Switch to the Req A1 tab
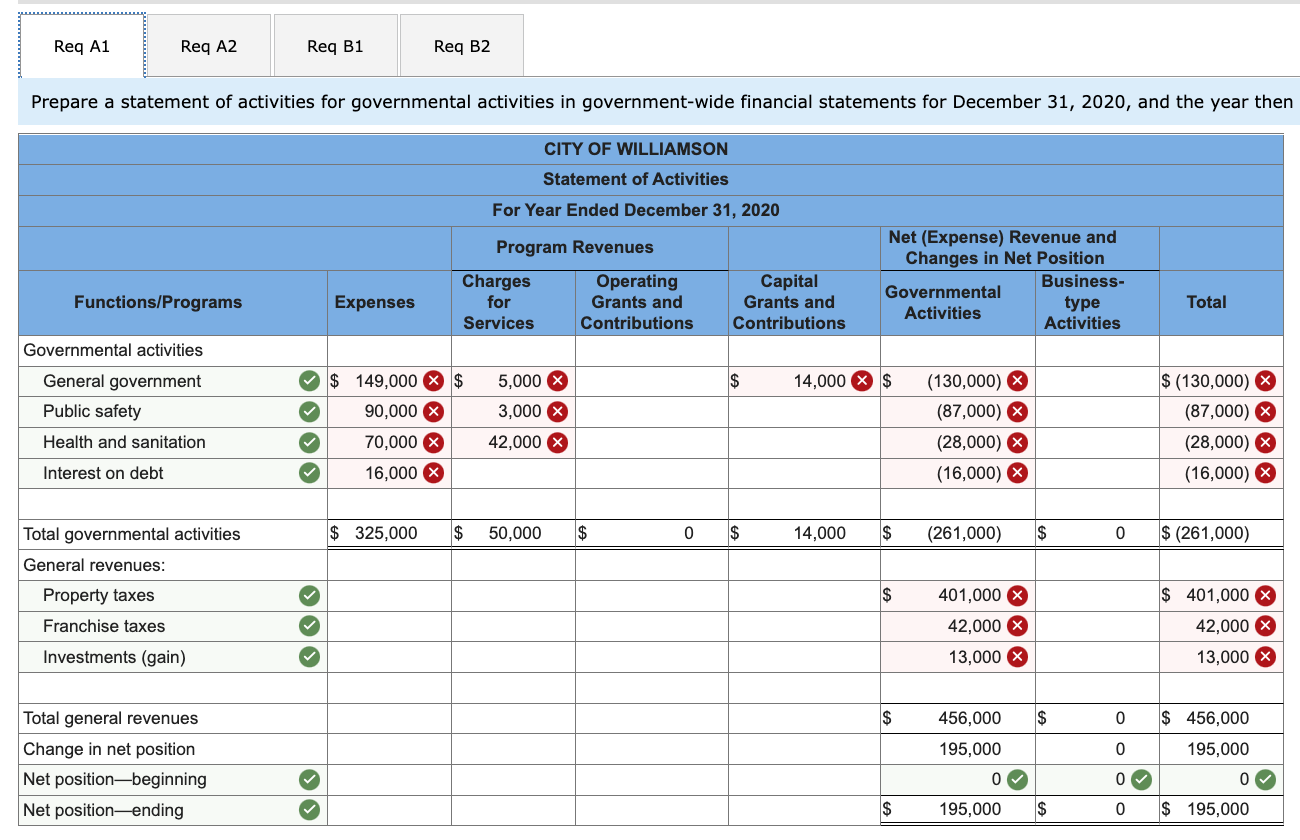 coord(82,46)
